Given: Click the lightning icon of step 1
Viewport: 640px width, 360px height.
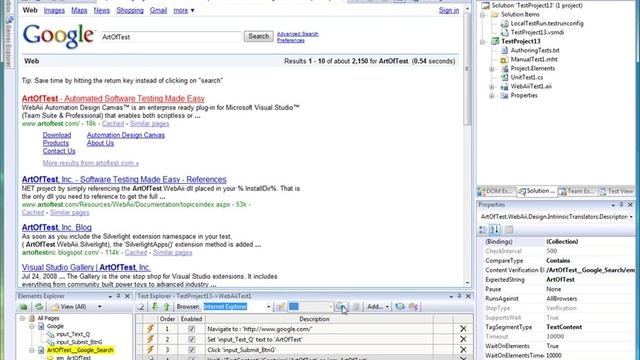Looking at the screenshot, I should (150, 329).
